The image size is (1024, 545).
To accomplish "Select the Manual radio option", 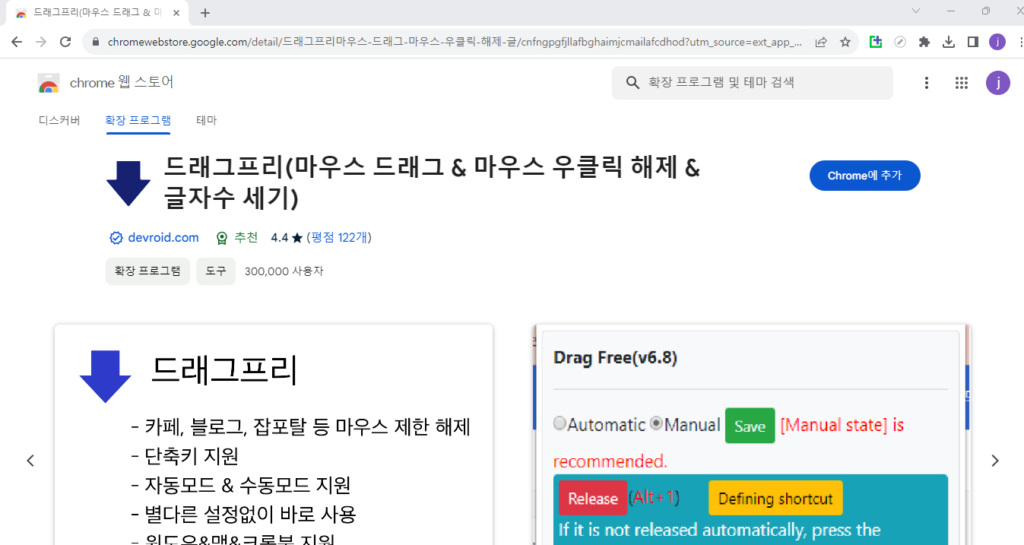I will click(x=656, y=423).
